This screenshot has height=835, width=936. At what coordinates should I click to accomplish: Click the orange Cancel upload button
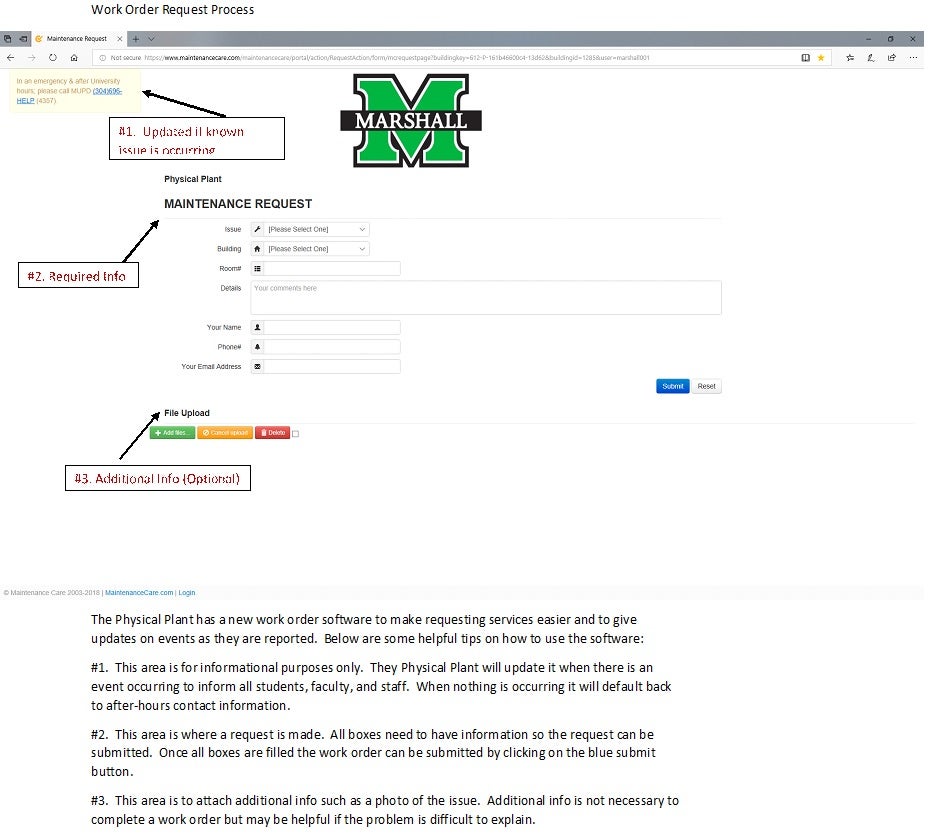[225, 433]
